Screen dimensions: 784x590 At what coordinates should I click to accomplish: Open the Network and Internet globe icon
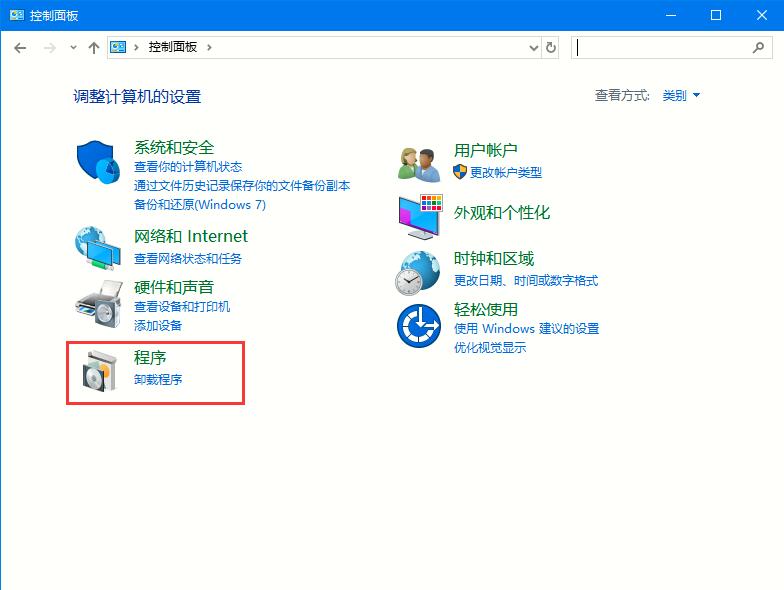98,247
